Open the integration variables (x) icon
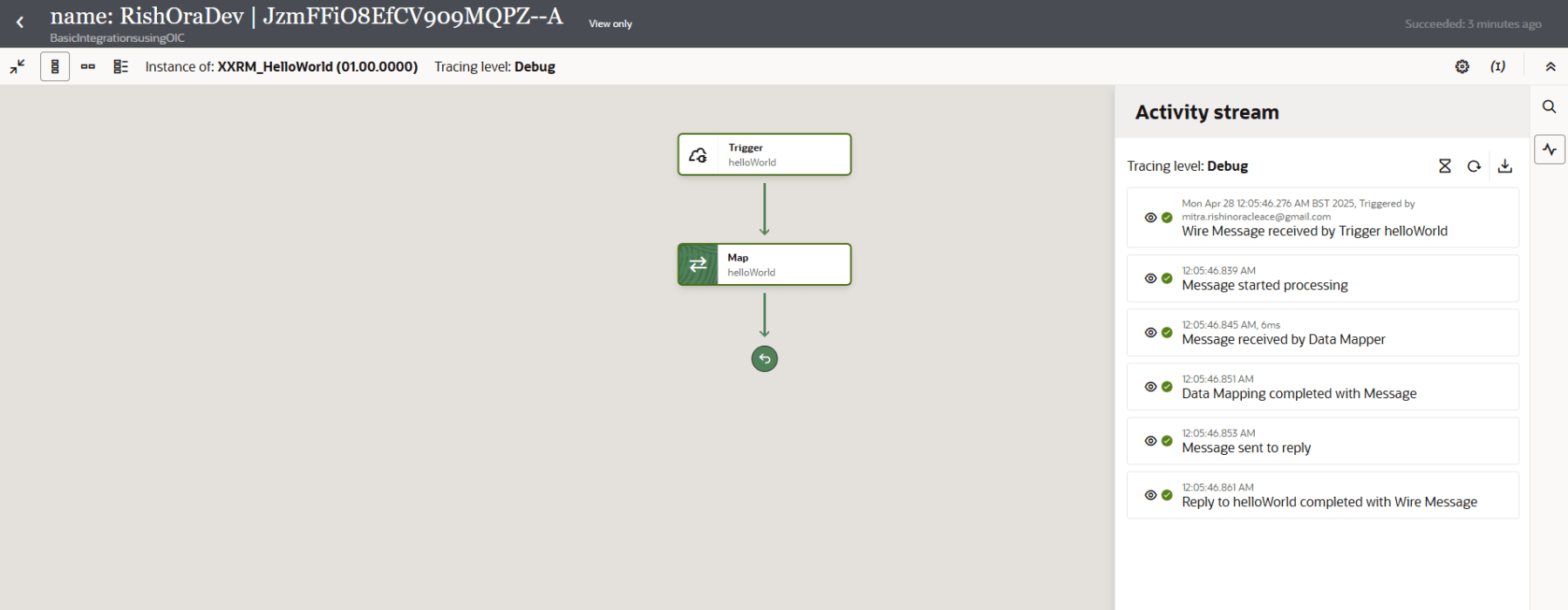This screenshot has height=610, width=1568. pos(1497,66)
